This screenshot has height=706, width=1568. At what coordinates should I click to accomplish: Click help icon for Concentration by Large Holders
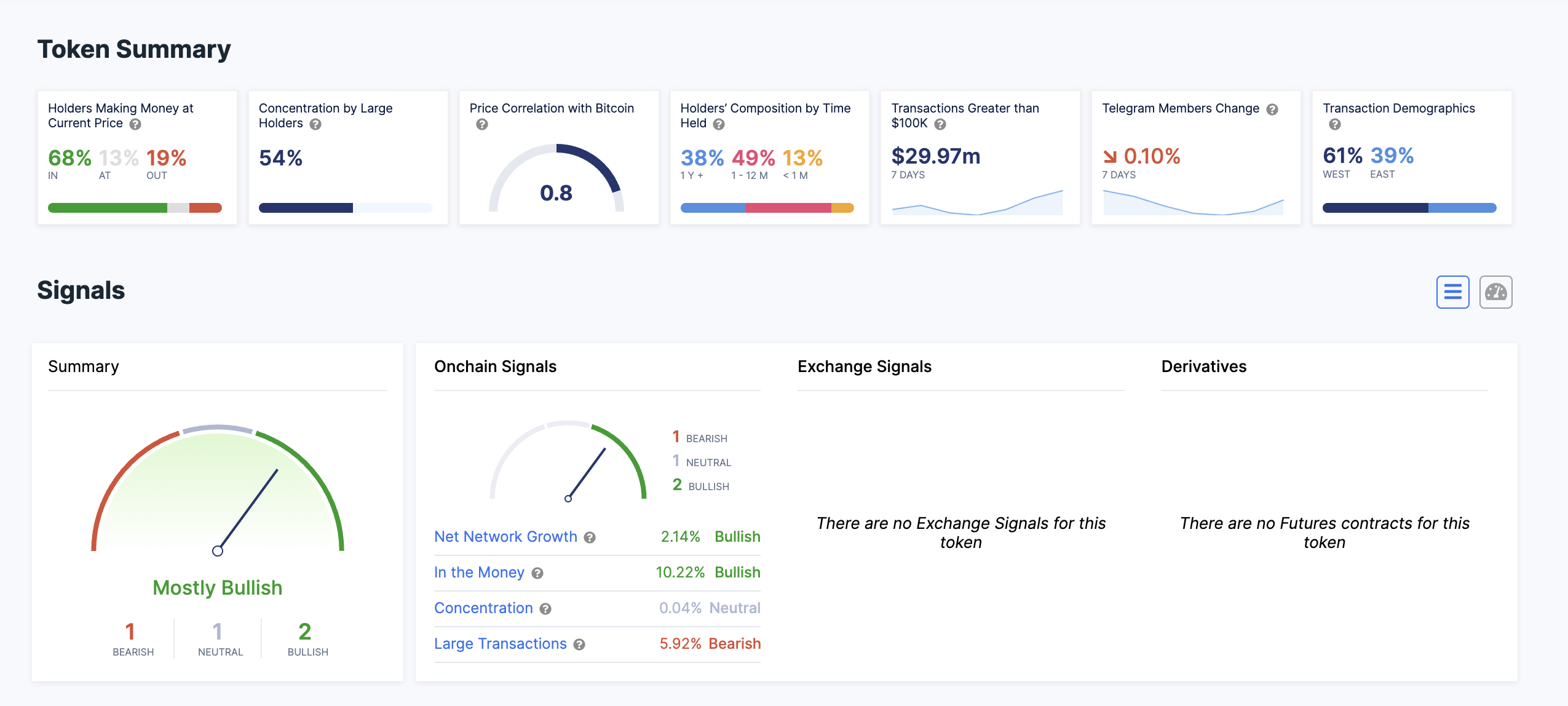(x=315, y=124)
